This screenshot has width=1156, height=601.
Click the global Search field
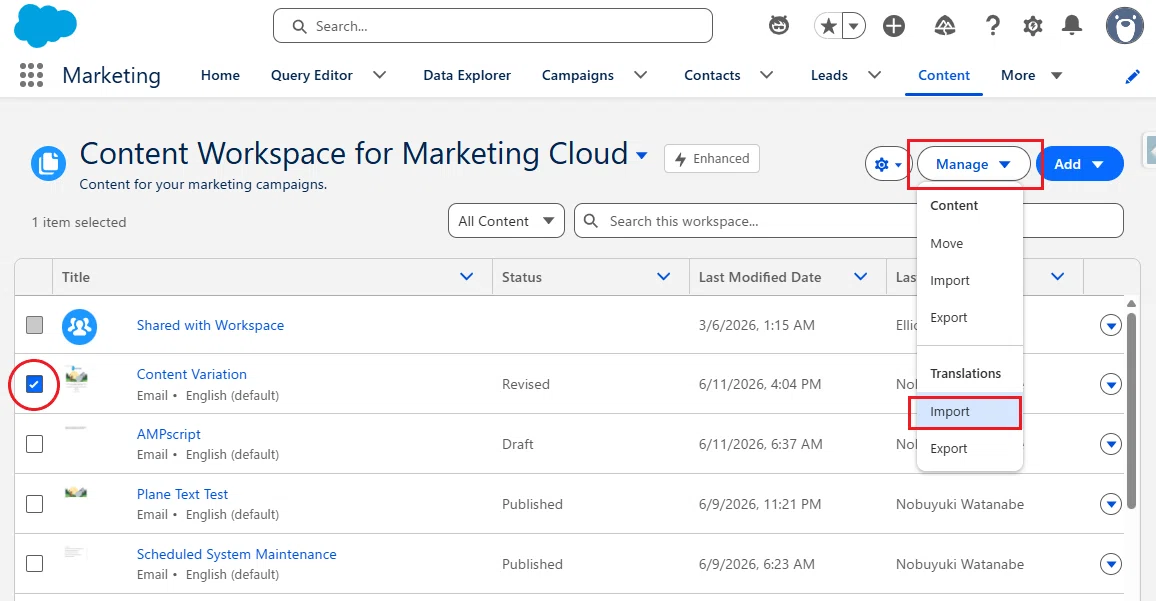(x=492, y=26)
